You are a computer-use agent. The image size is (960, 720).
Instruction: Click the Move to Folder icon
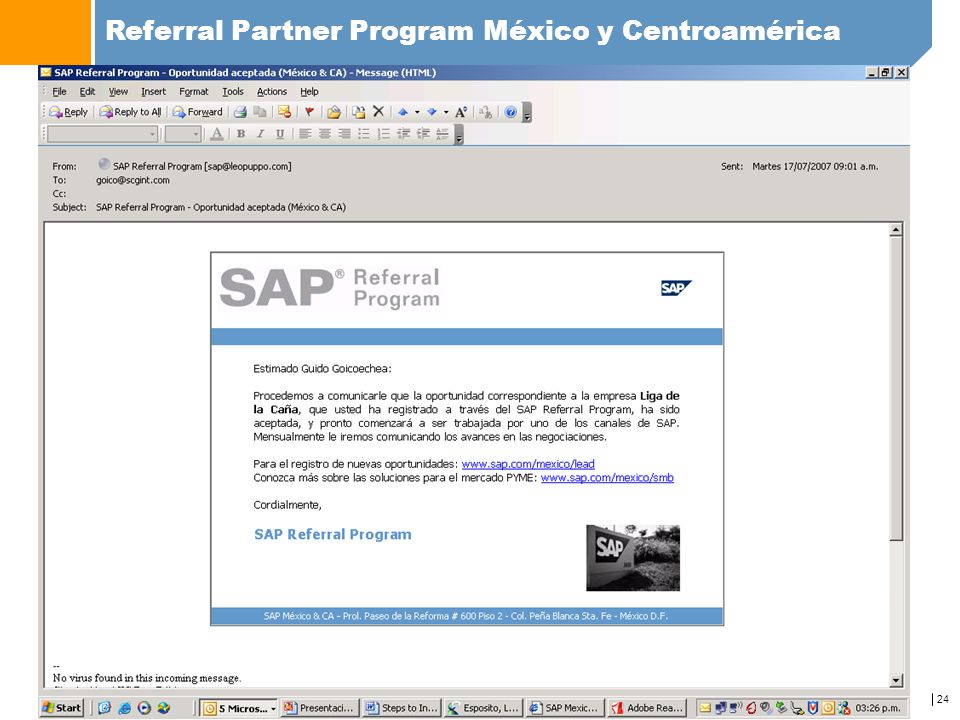[x=334, y=112]
